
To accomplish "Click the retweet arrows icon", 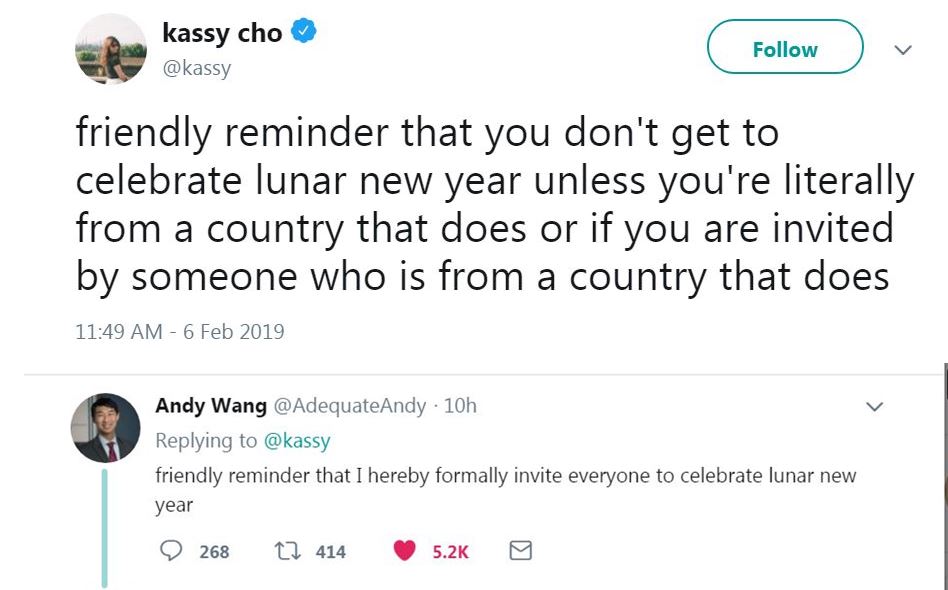I will pyautogui.click(x=285, y=551).
